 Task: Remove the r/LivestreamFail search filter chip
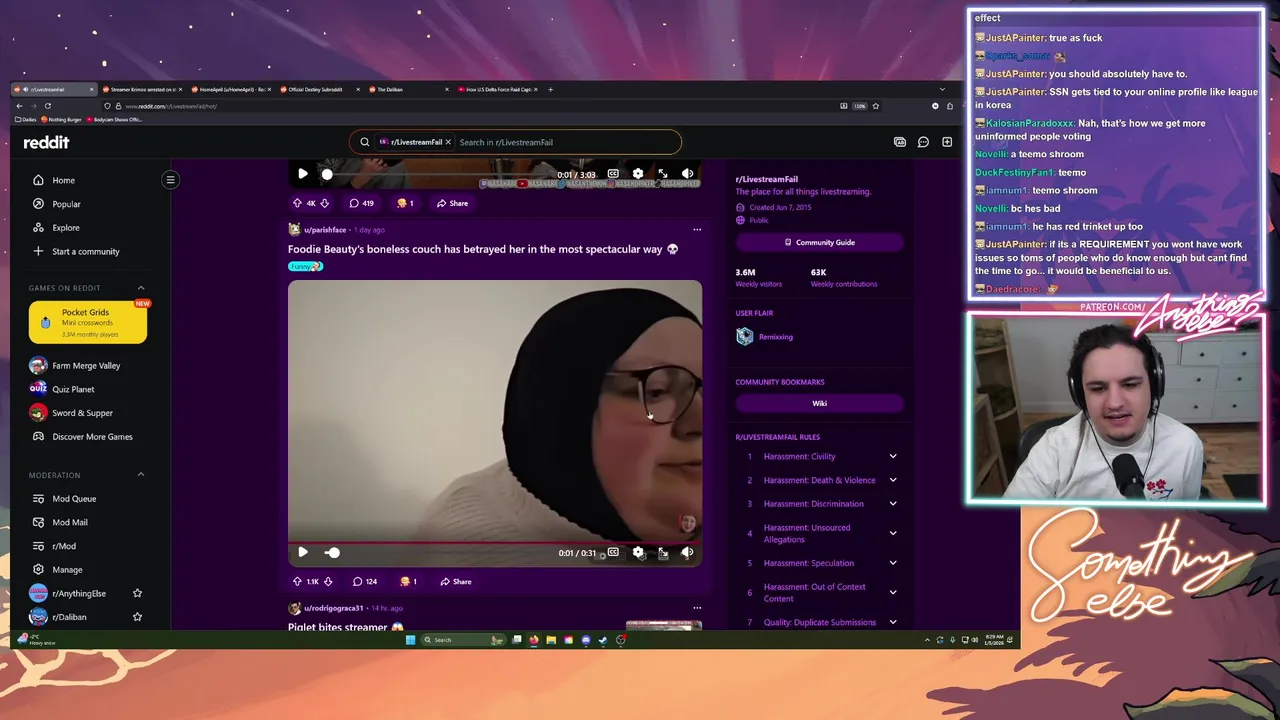(x=448, y=142)
